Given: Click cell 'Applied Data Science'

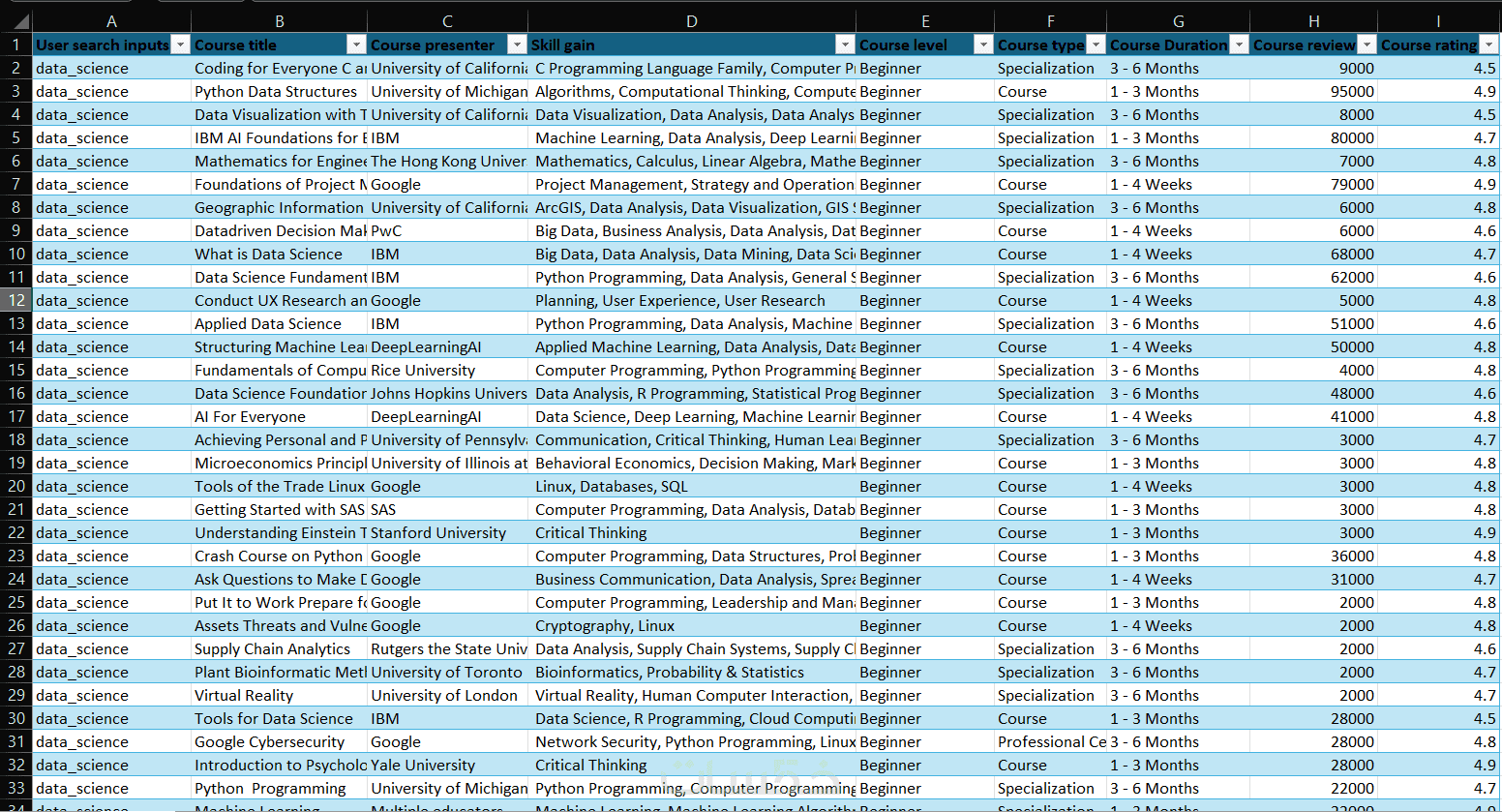Looking at the screenshot, I should (x=279, y=323).
